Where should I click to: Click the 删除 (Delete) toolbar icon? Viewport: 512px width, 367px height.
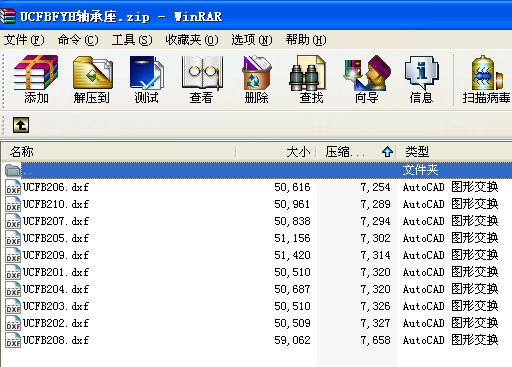point(256,79)
